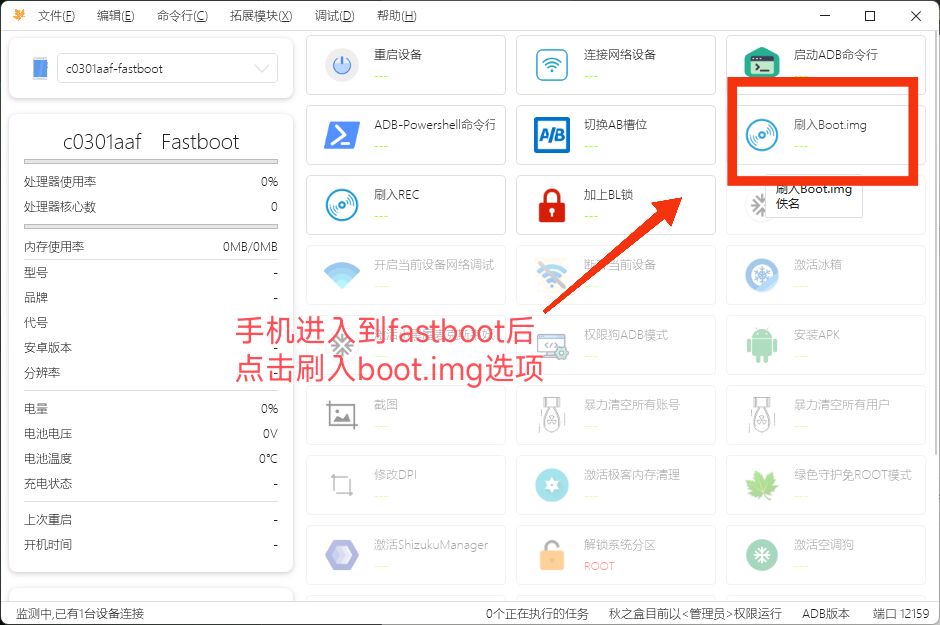Click the ADB-Powershell命令行 icon

pos(341,134)
